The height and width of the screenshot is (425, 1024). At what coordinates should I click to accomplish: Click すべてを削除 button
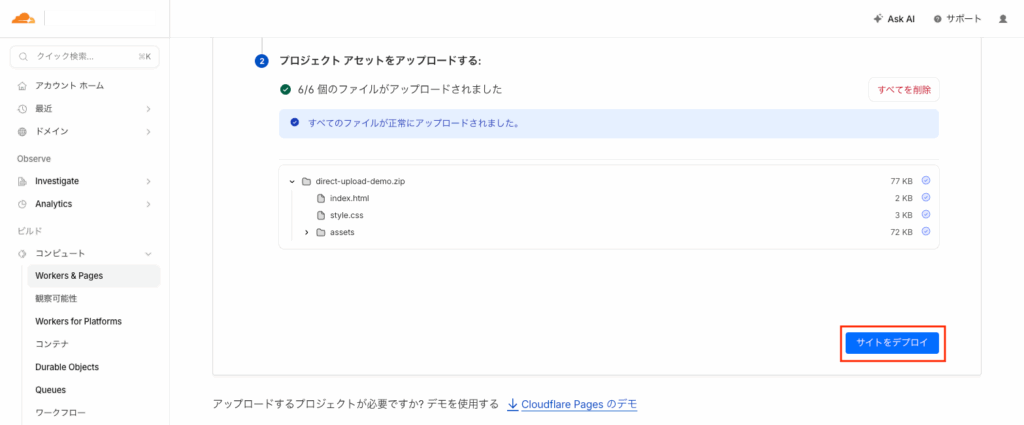pyautogui.click(x=904, y=90)
